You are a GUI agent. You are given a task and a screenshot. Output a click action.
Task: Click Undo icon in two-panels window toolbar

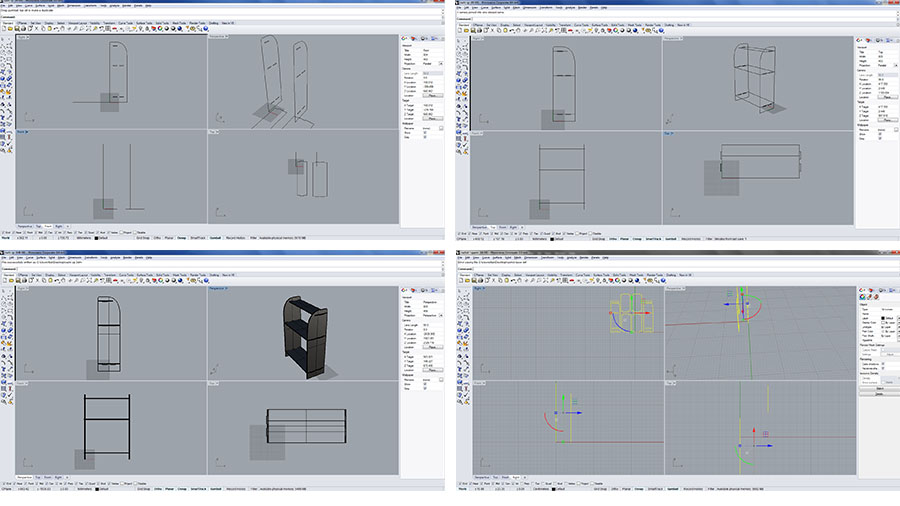point(56,29)
